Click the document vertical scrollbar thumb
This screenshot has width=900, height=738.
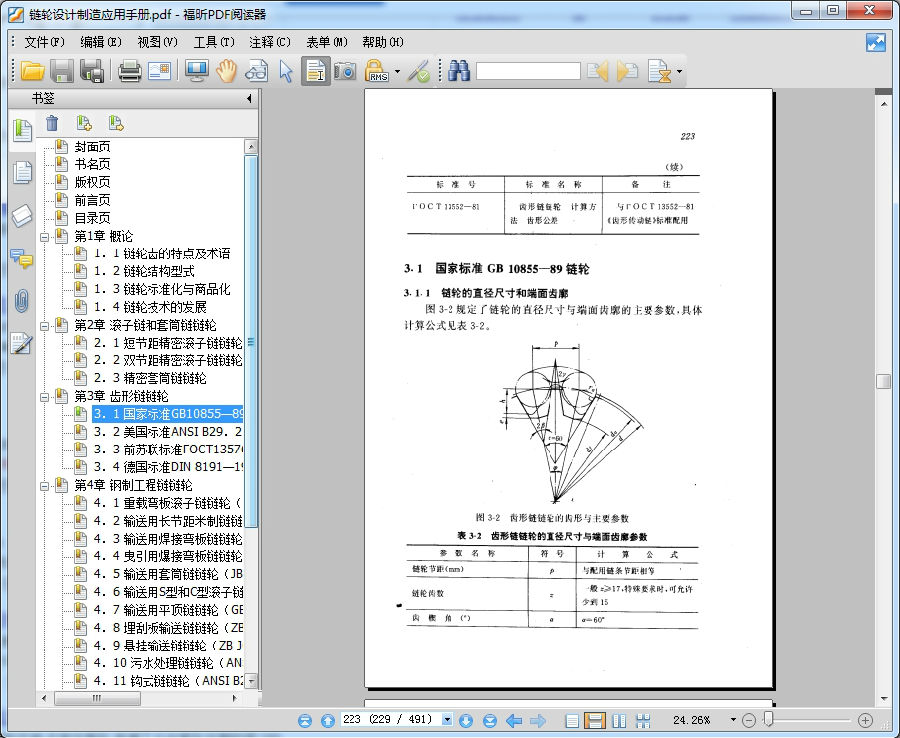click(883, 381)
